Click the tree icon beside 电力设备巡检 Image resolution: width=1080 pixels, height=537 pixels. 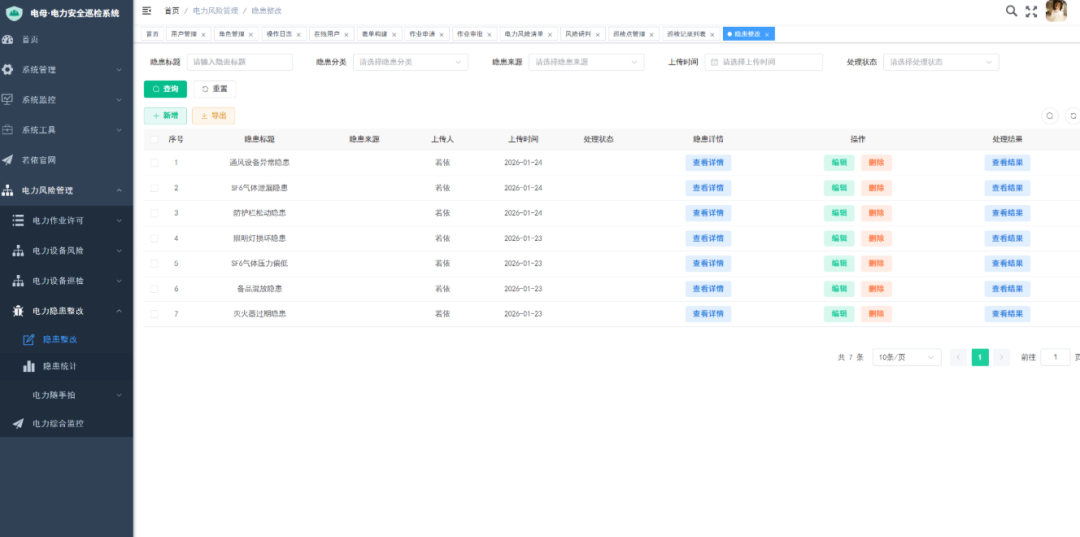(19, 281)
